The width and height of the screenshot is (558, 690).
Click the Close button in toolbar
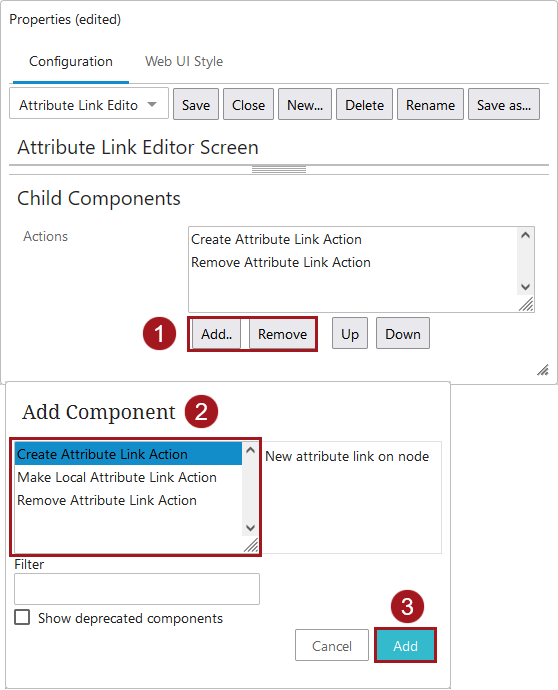248,105
